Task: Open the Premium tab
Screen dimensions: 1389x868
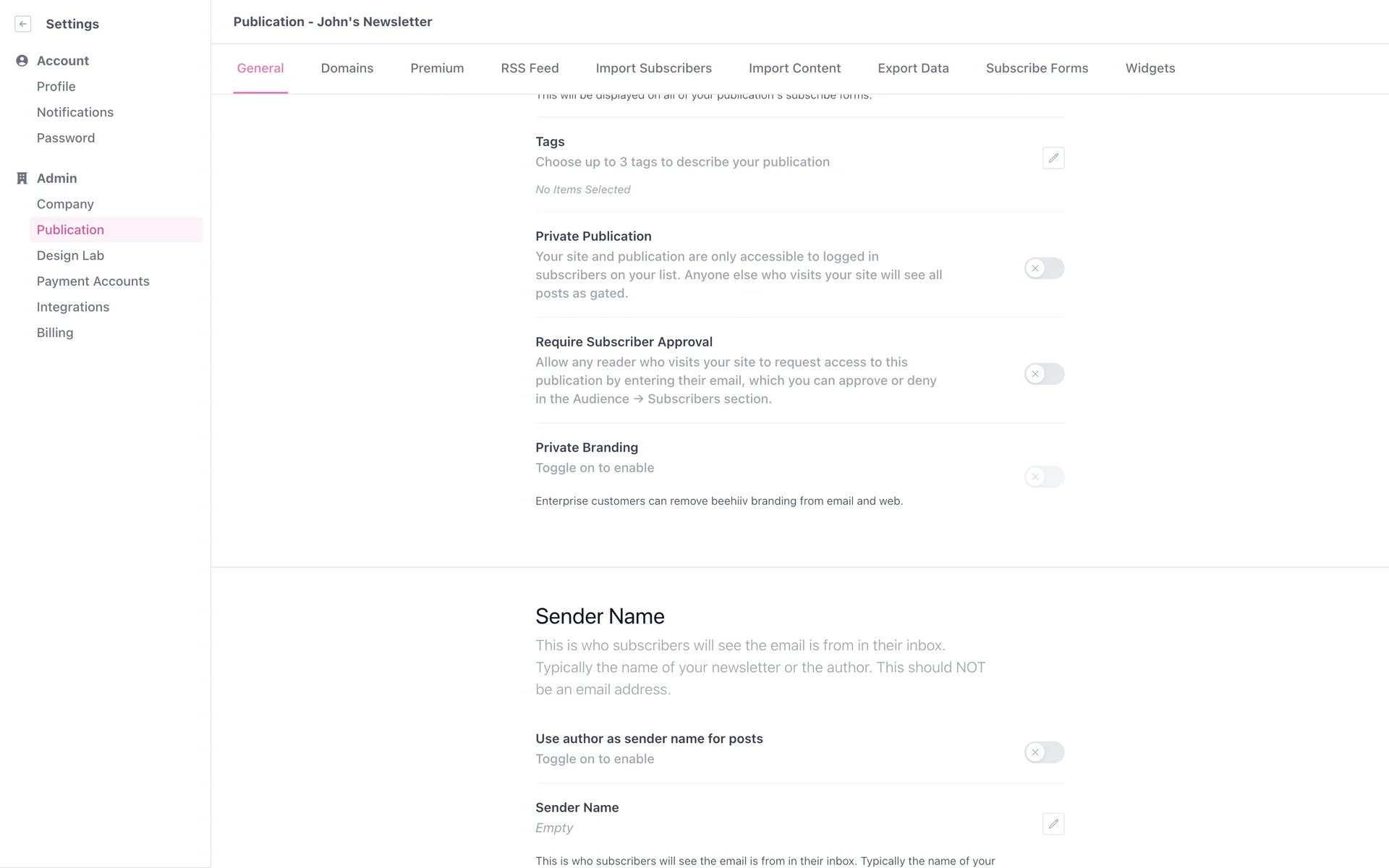Action: 437,68
